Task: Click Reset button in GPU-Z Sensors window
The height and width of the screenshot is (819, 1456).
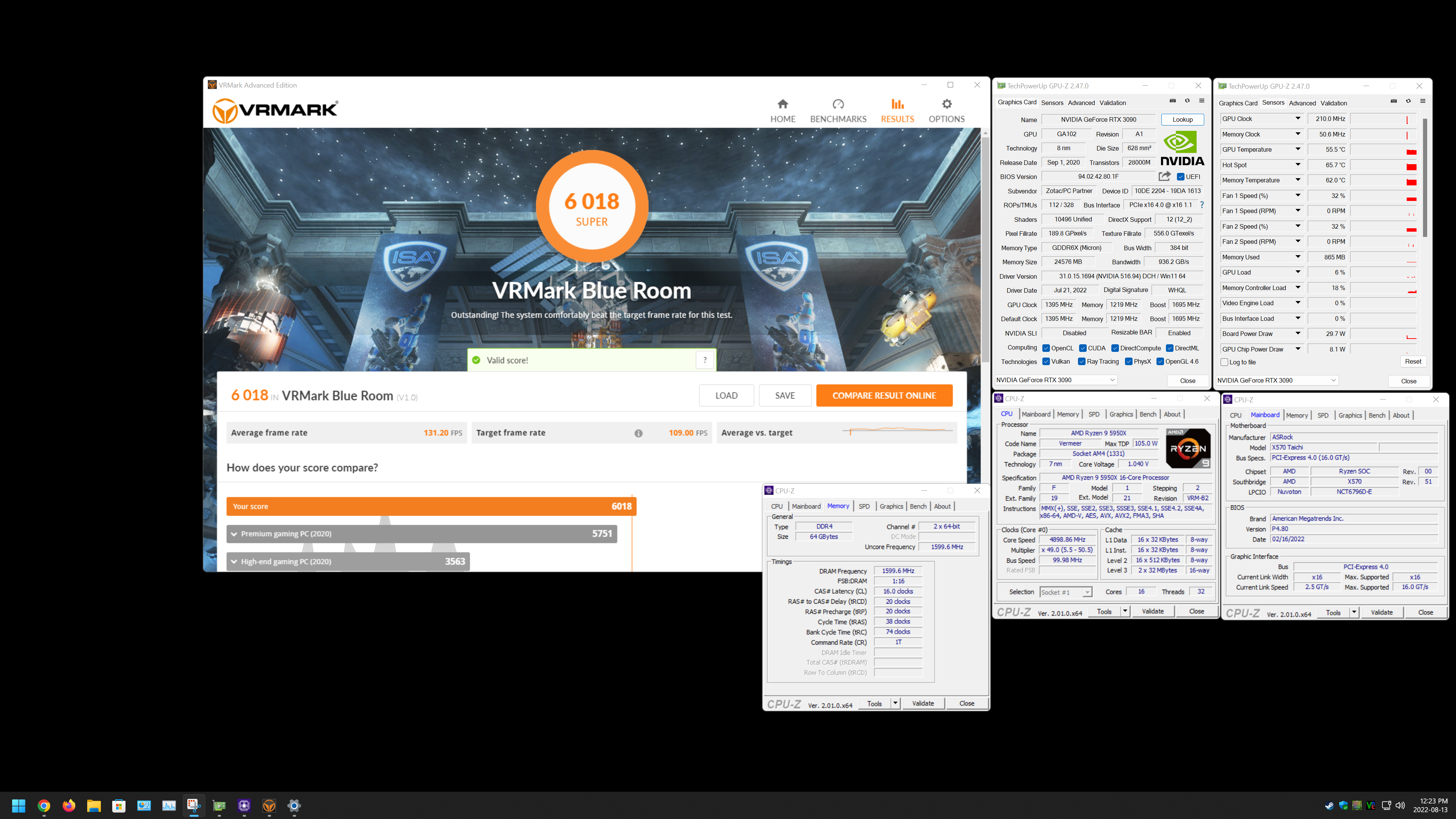Action: tap(1413, 362)
